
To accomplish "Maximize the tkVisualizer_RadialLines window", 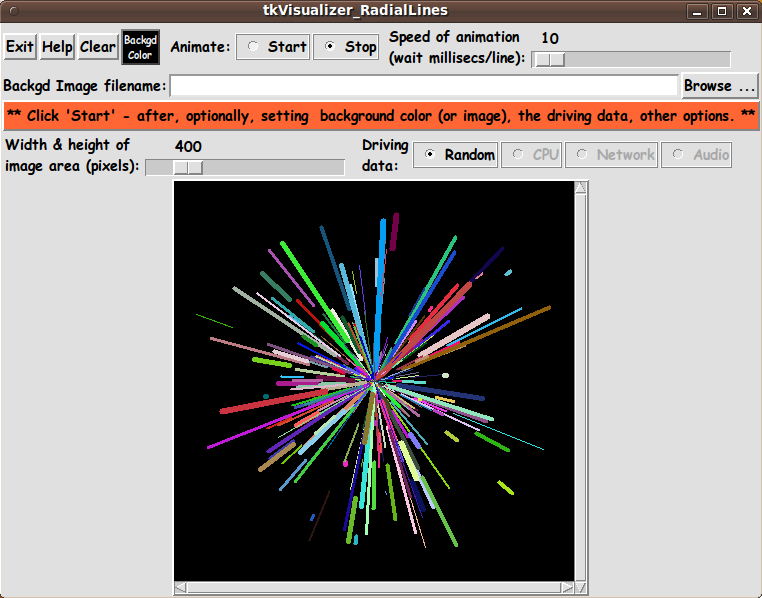I will click(722, 11).
